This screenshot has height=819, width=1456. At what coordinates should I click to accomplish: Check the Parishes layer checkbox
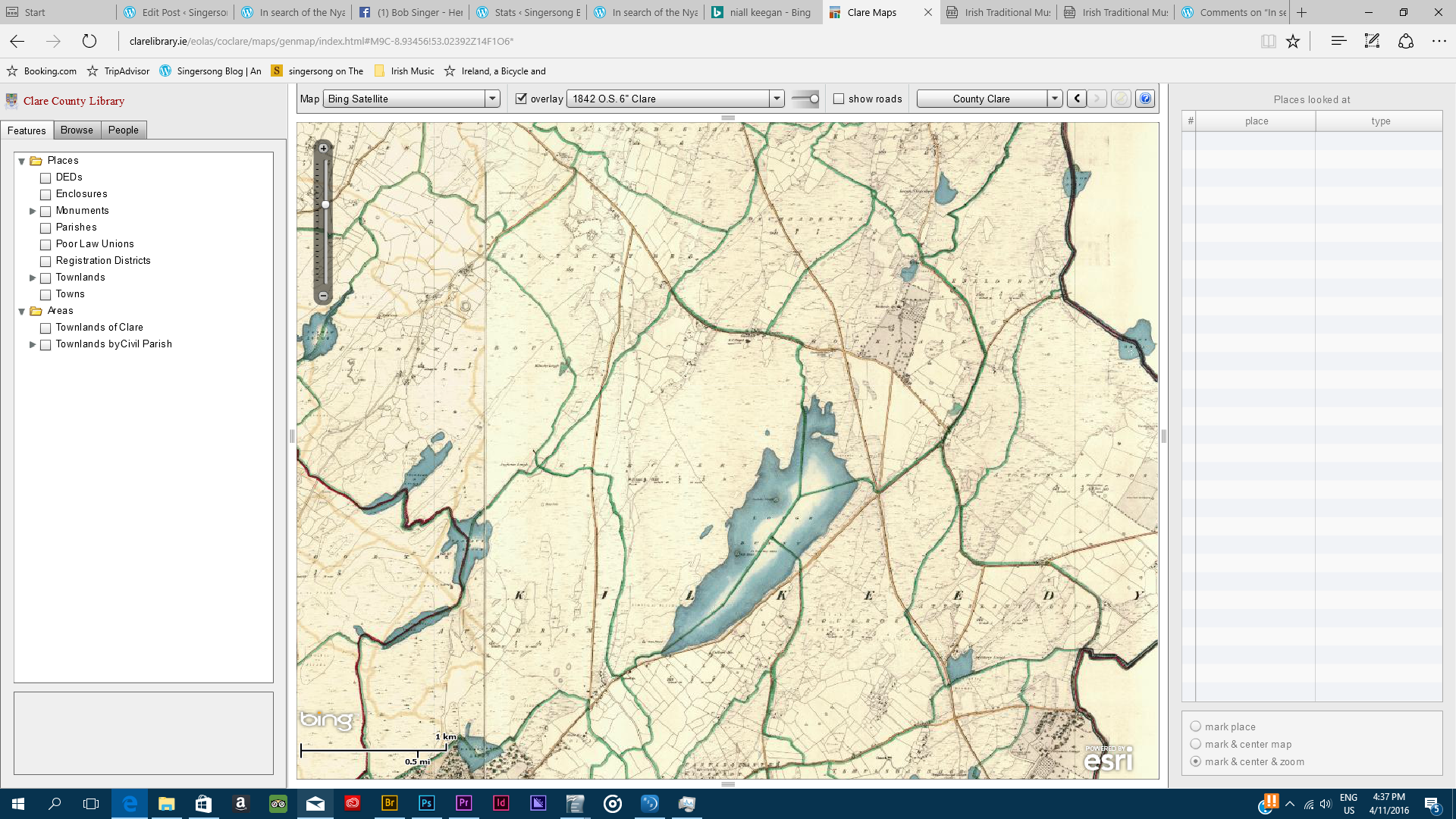pos(45,227)
